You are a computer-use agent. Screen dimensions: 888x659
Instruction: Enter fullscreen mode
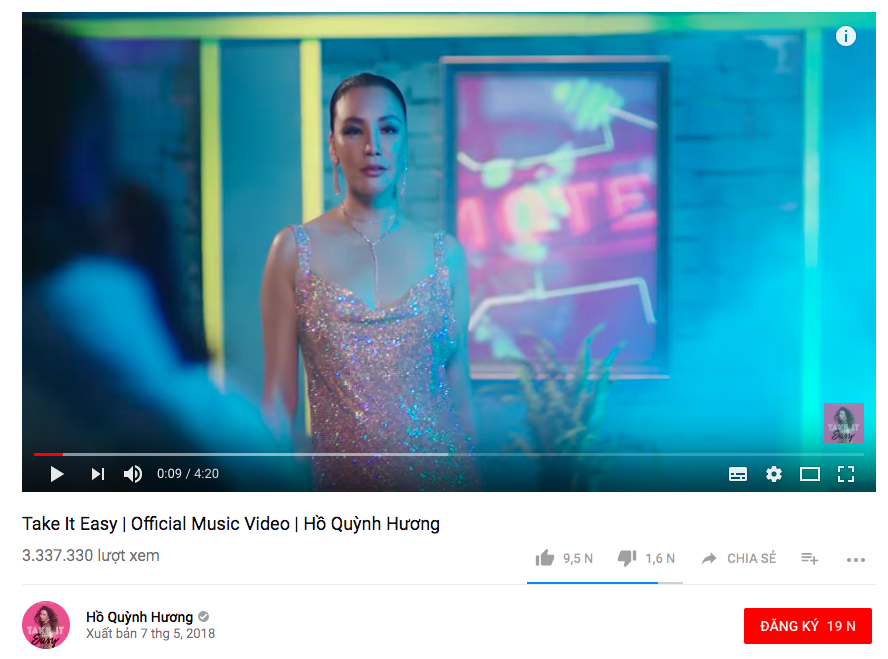click(846, 474)
